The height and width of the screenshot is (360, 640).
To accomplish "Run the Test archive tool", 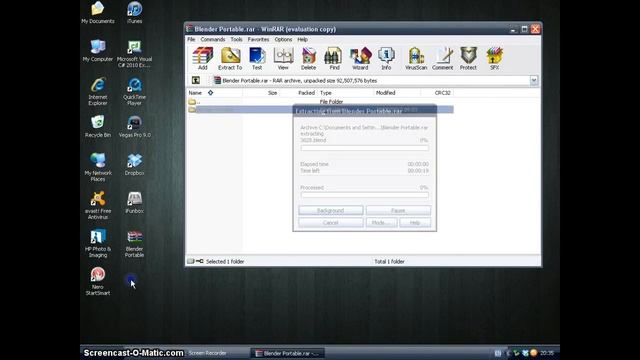I will point(257,58).
